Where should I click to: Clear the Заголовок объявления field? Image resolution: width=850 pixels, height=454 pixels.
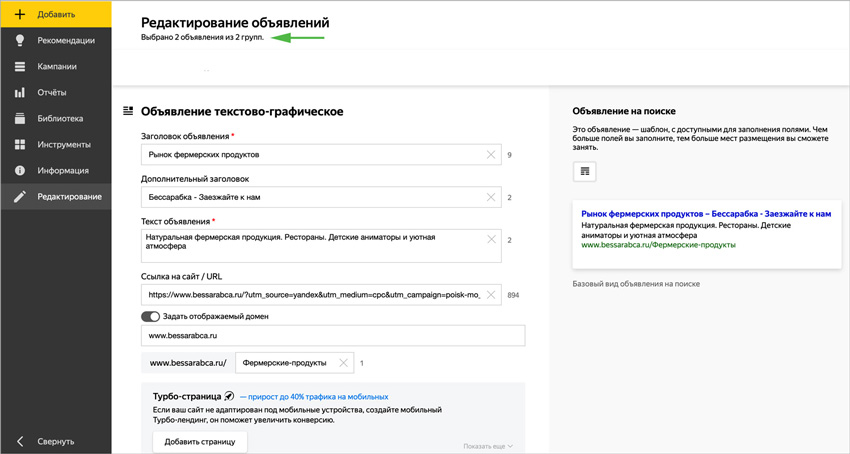click(491, 155)
